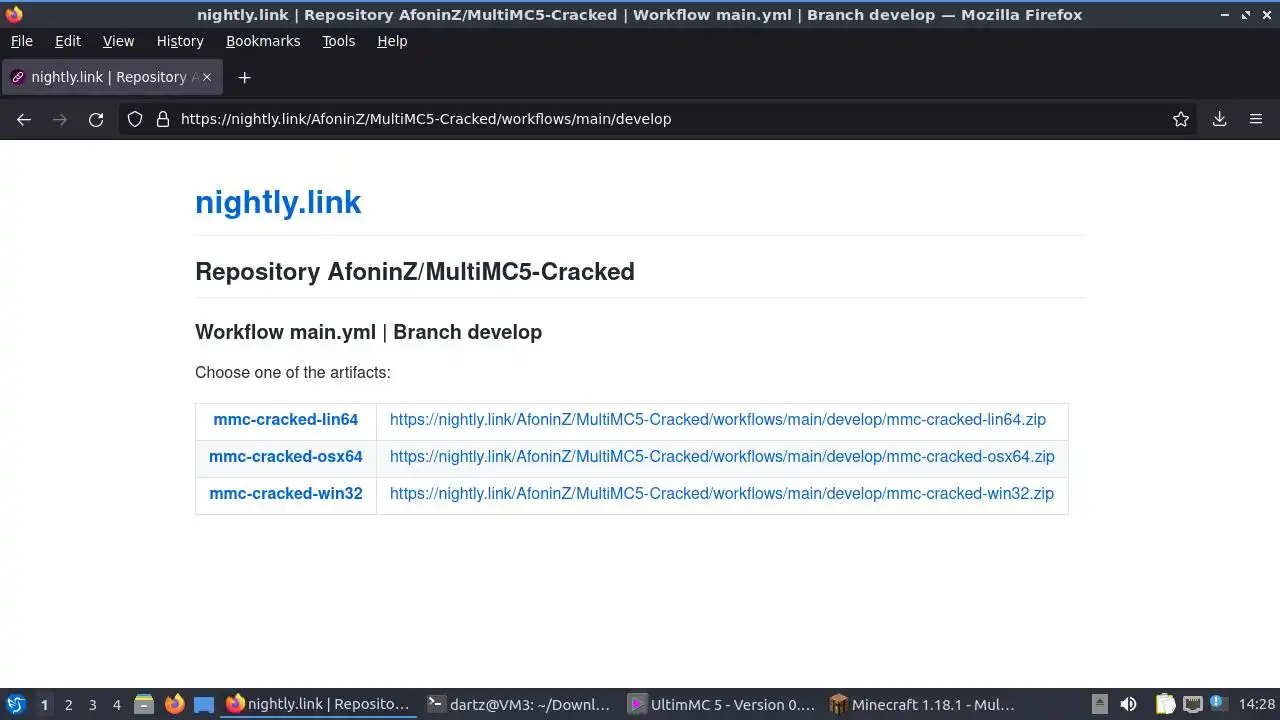
Task: Open the History menu
Action: (180, 41)
